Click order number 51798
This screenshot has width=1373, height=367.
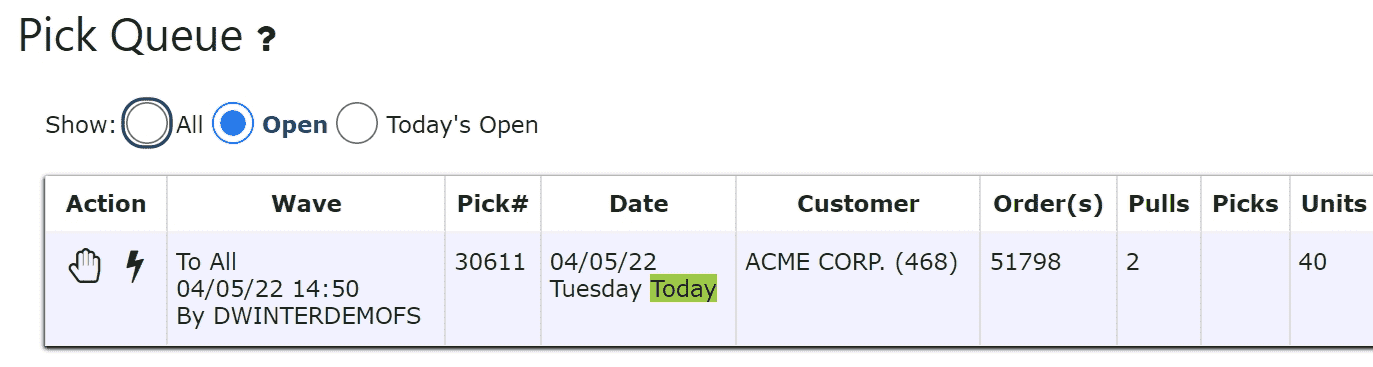[x=1025, y=263]
